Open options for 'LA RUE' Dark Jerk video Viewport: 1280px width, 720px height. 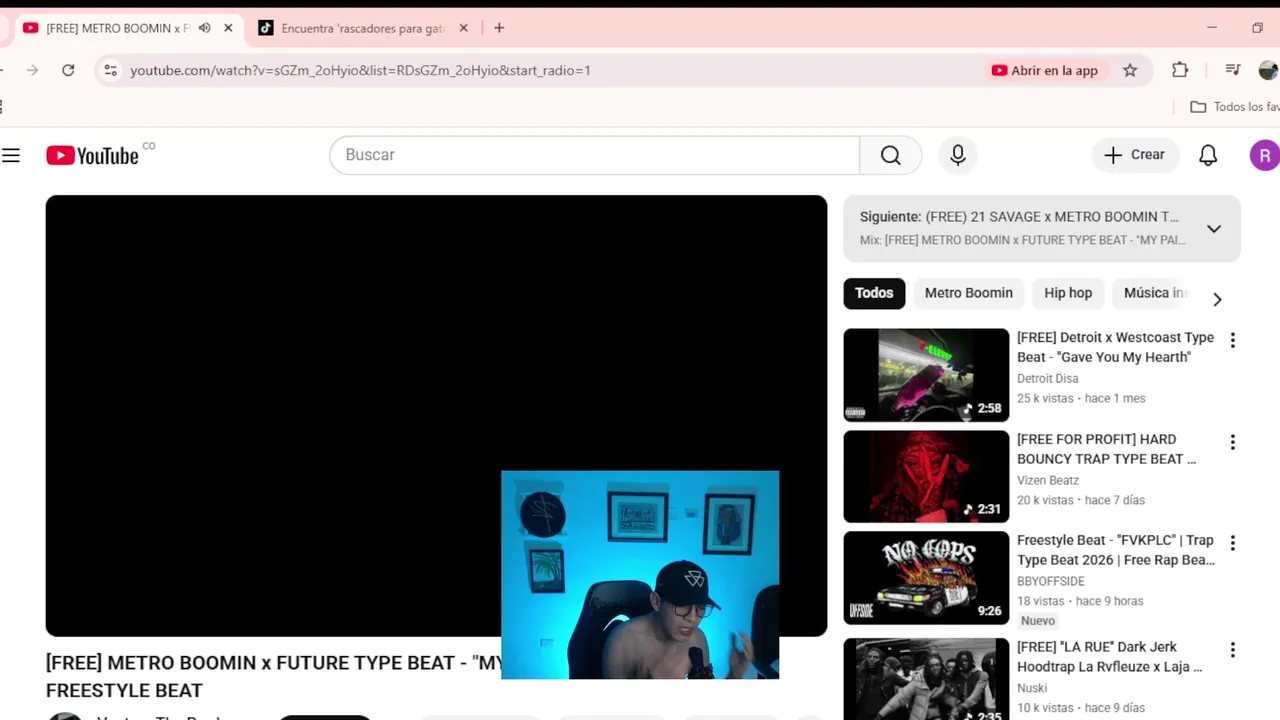pyautogui.click(x=1232, y=650)
